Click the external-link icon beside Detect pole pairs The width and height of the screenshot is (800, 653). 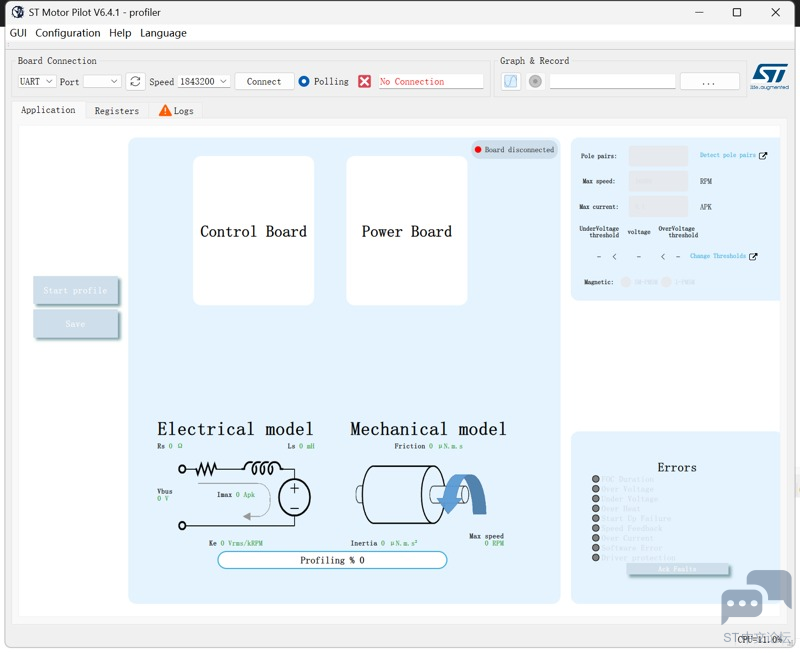[x=763, y=156]
